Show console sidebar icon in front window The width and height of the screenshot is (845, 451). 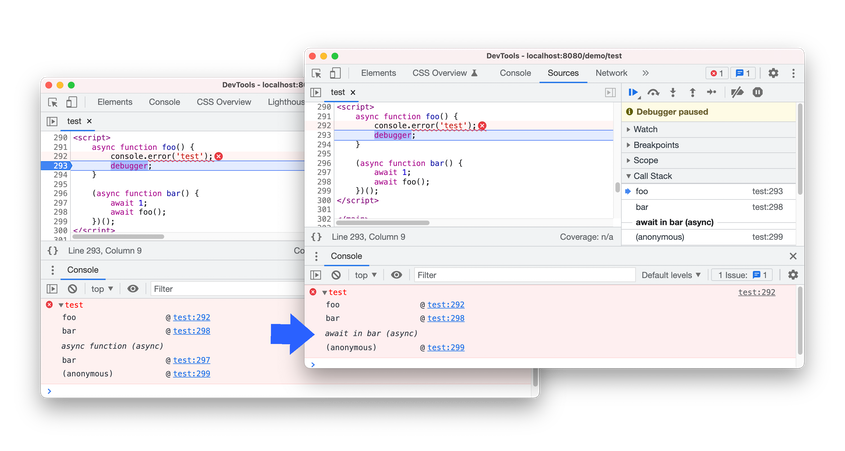coord(316,275)
